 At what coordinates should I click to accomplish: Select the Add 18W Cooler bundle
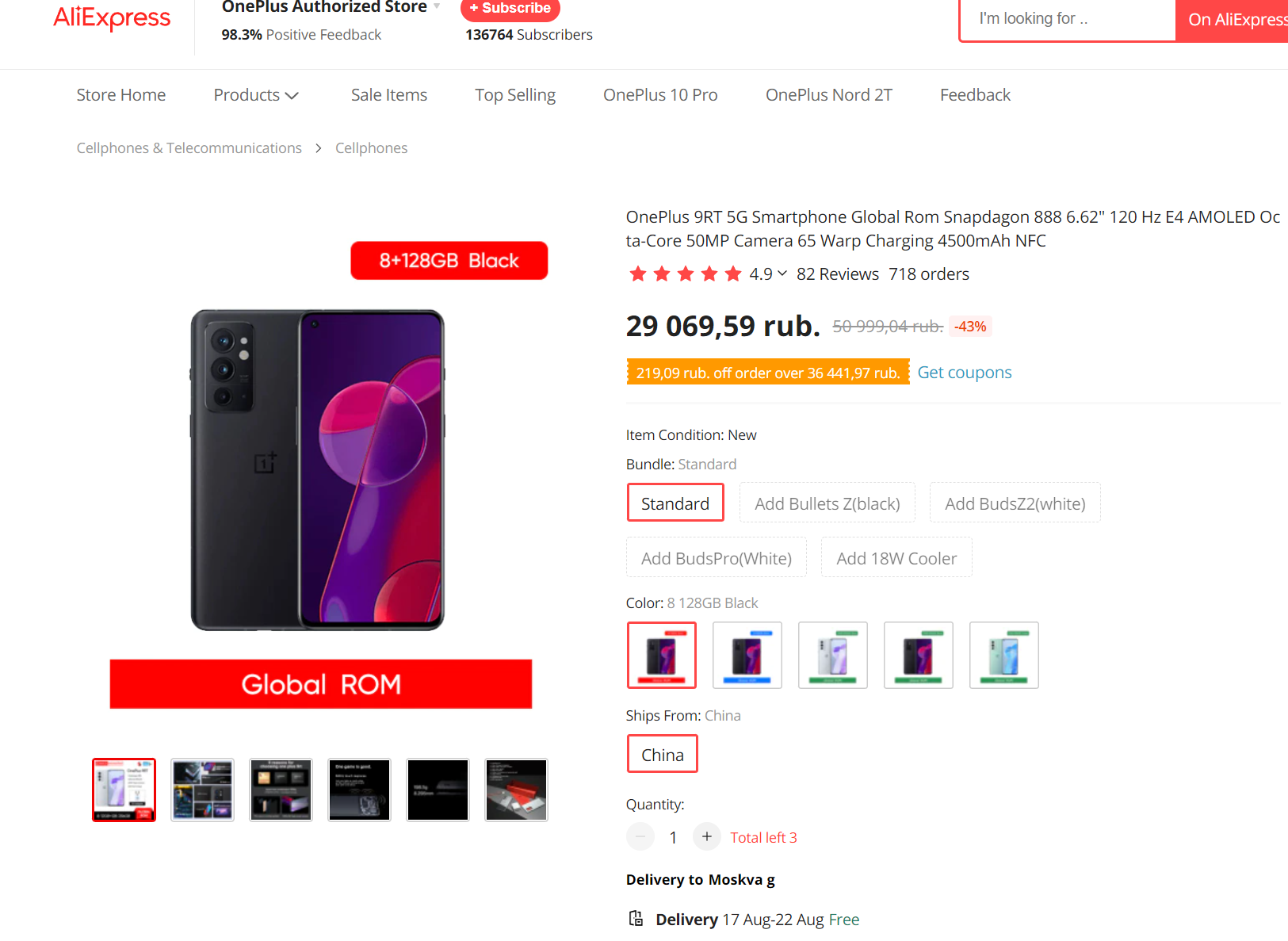point(896,558)
